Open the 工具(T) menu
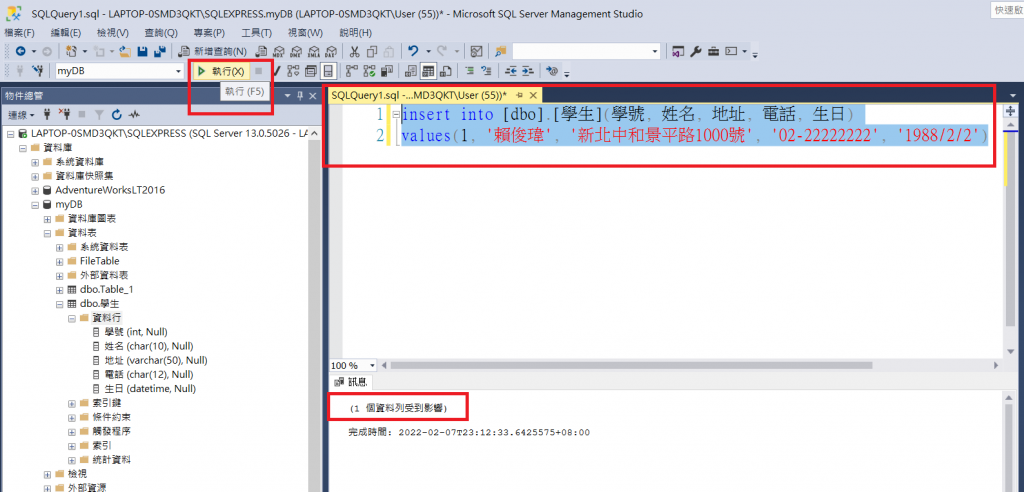The height and width of the screenshot is (492, 1024). tap(257, 33)
